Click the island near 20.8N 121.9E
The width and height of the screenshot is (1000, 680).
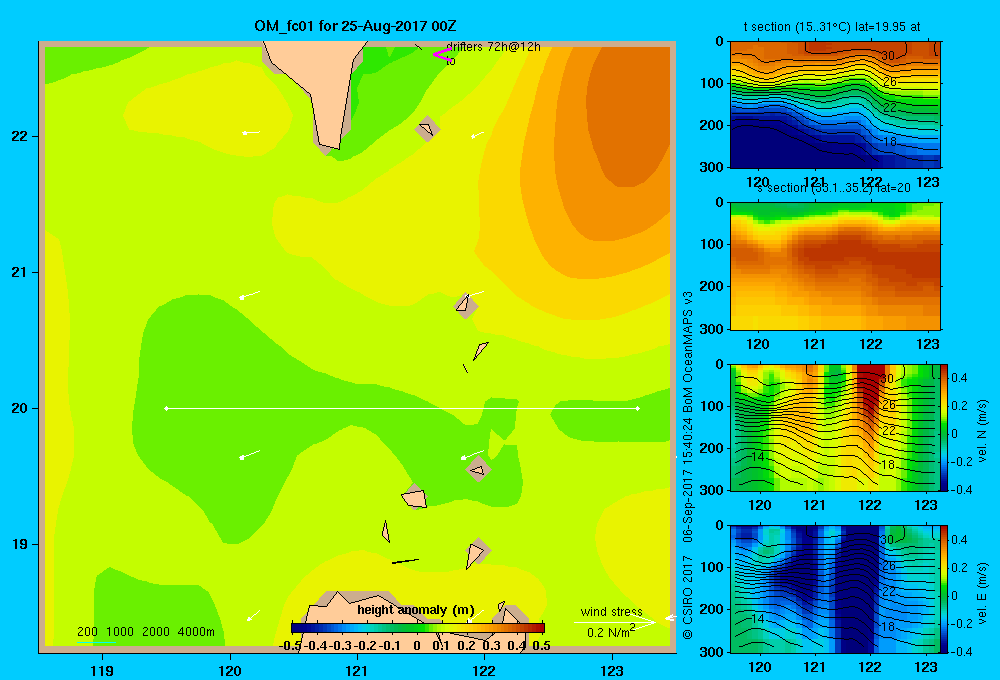[x=466, y=306]
